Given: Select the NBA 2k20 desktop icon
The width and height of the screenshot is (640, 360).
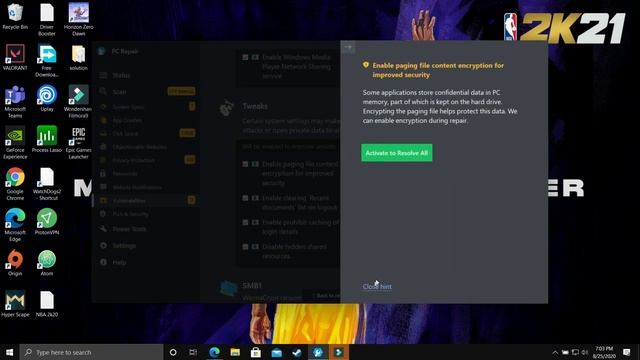Looking at the screenshot, I should coord(47,304).
